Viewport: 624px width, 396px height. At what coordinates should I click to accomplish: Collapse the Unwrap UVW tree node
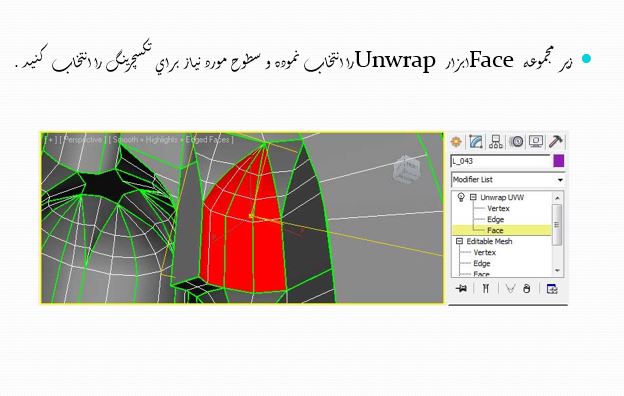(473, 197)
